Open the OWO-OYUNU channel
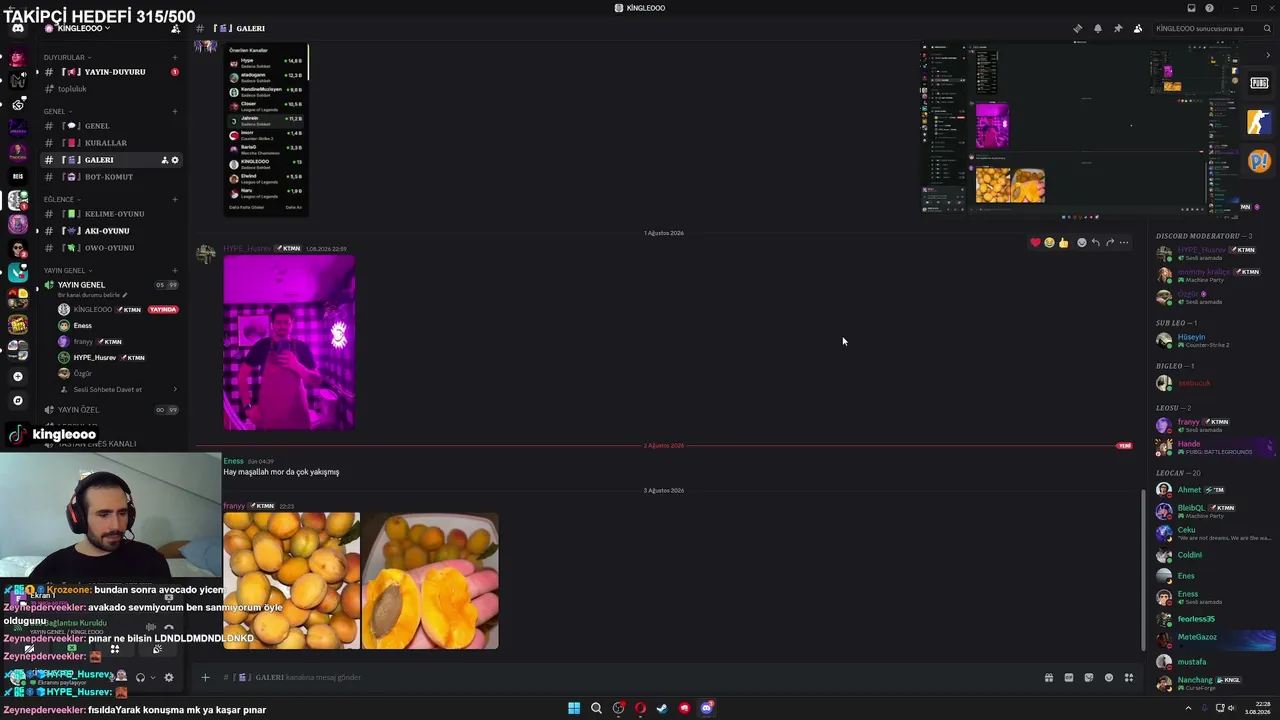 tap(111, 248)
